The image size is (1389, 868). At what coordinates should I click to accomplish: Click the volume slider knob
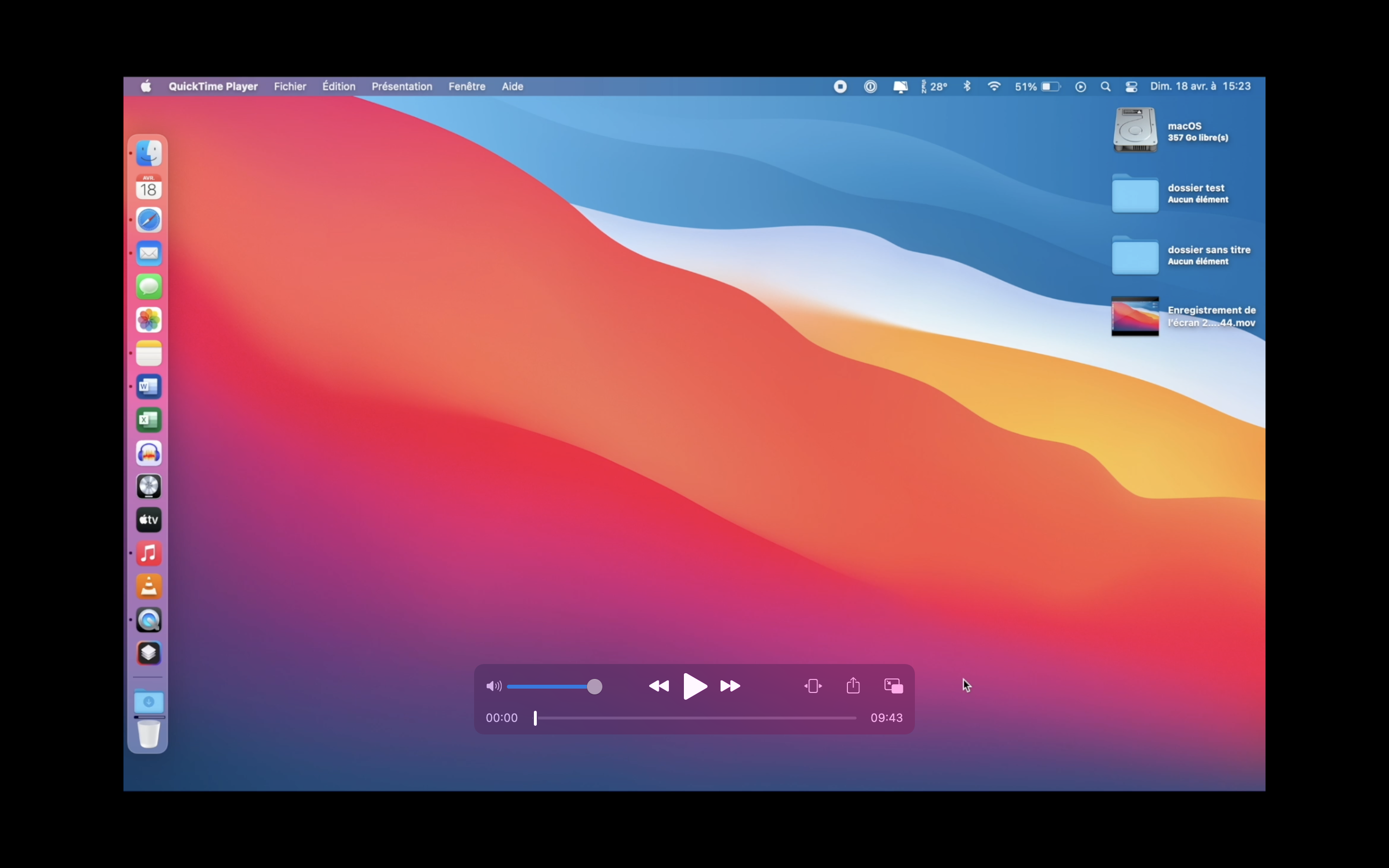coord(595,687)
